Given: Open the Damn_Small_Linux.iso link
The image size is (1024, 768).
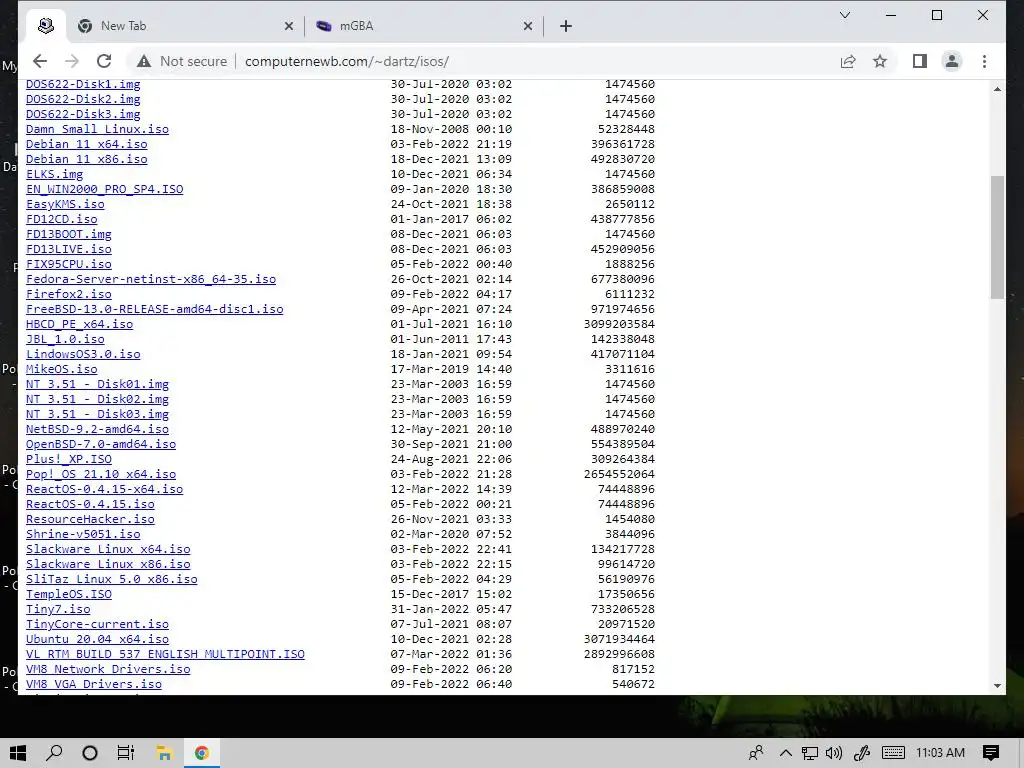Looking at the screenshot, I should click(97, 129).
